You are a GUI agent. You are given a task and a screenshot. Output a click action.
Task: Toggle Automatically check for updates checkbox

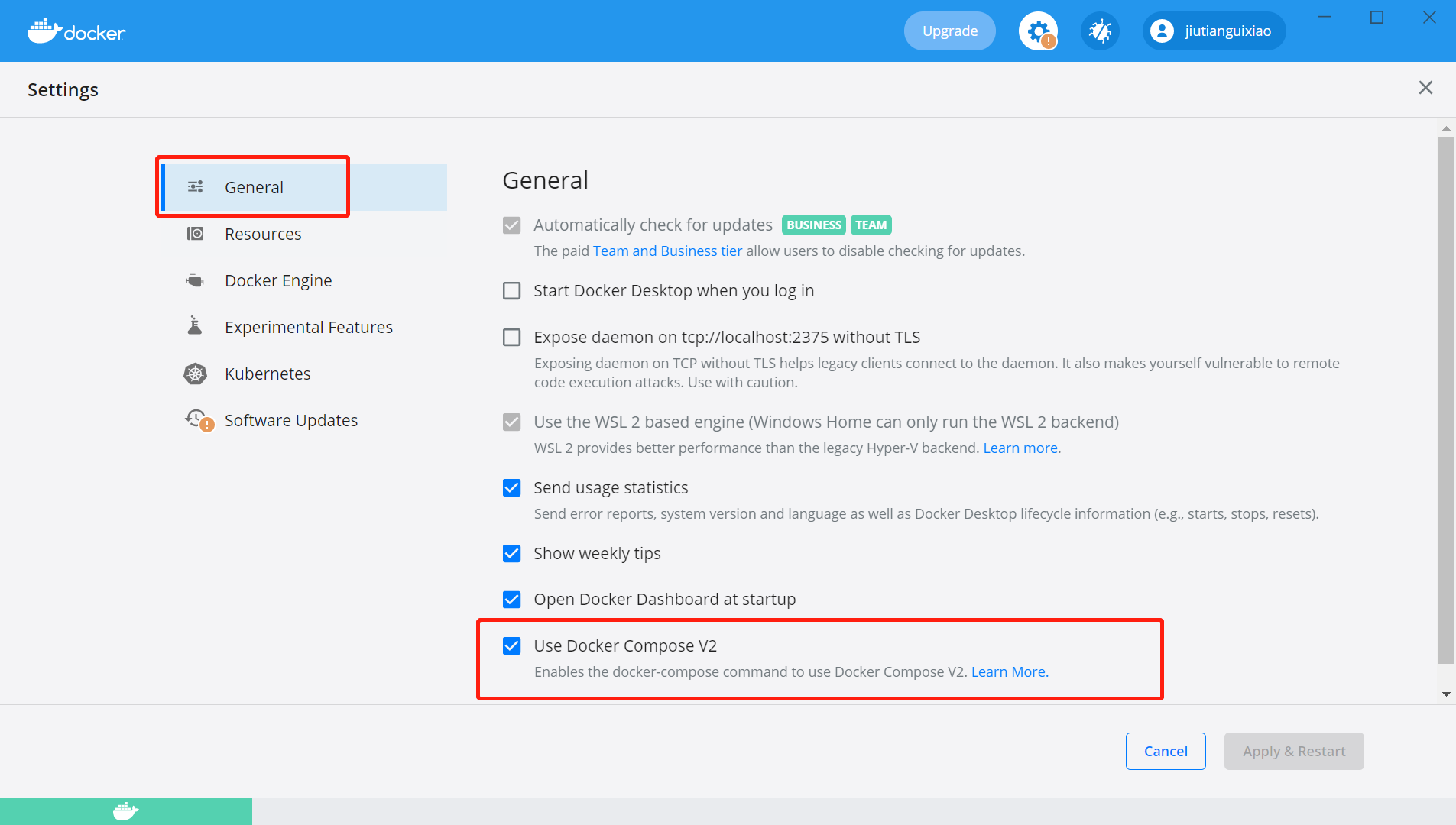[x=512, y=225]
